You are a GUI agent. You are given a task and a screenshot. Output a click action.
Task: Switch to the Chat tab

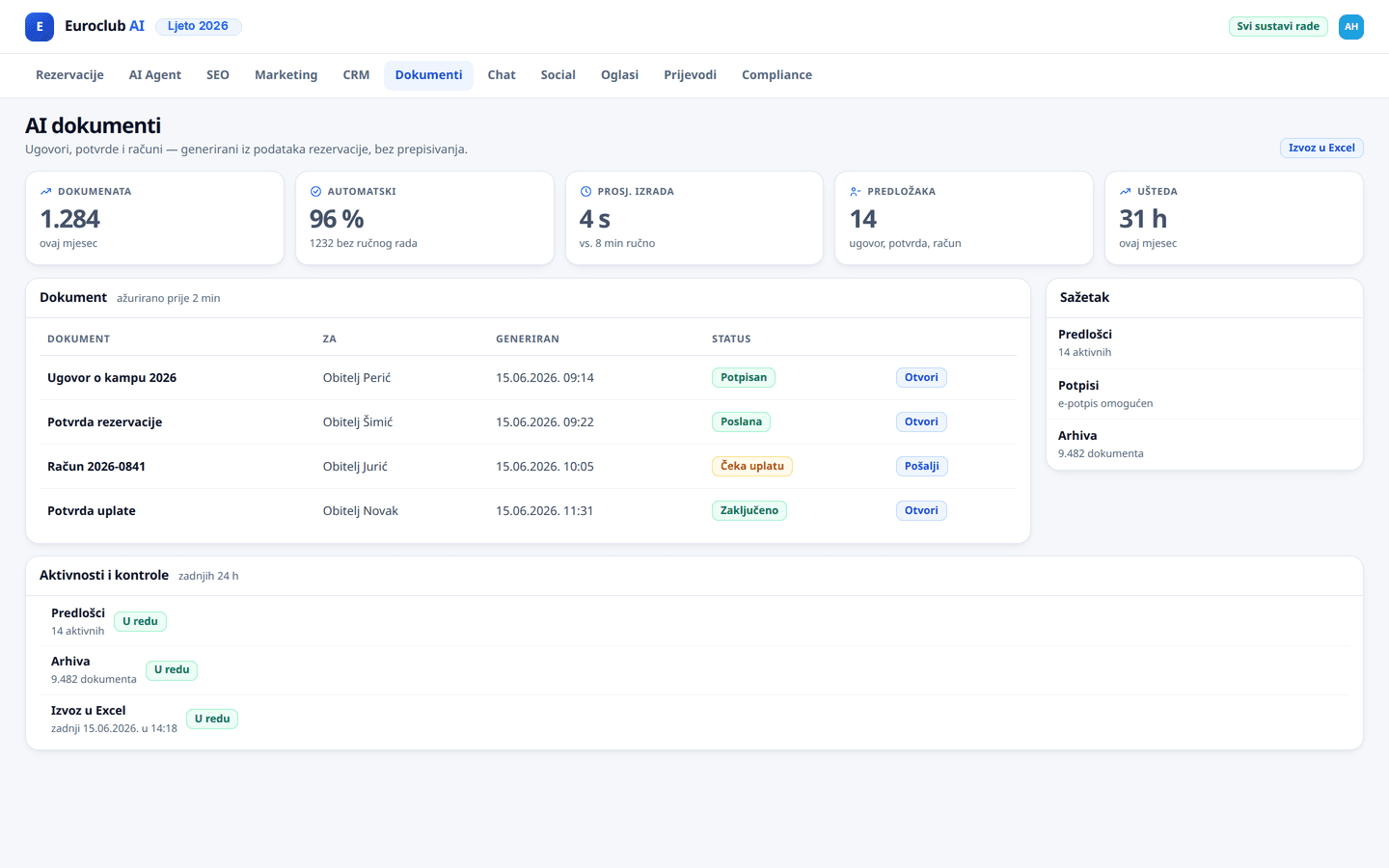[502, 75]
